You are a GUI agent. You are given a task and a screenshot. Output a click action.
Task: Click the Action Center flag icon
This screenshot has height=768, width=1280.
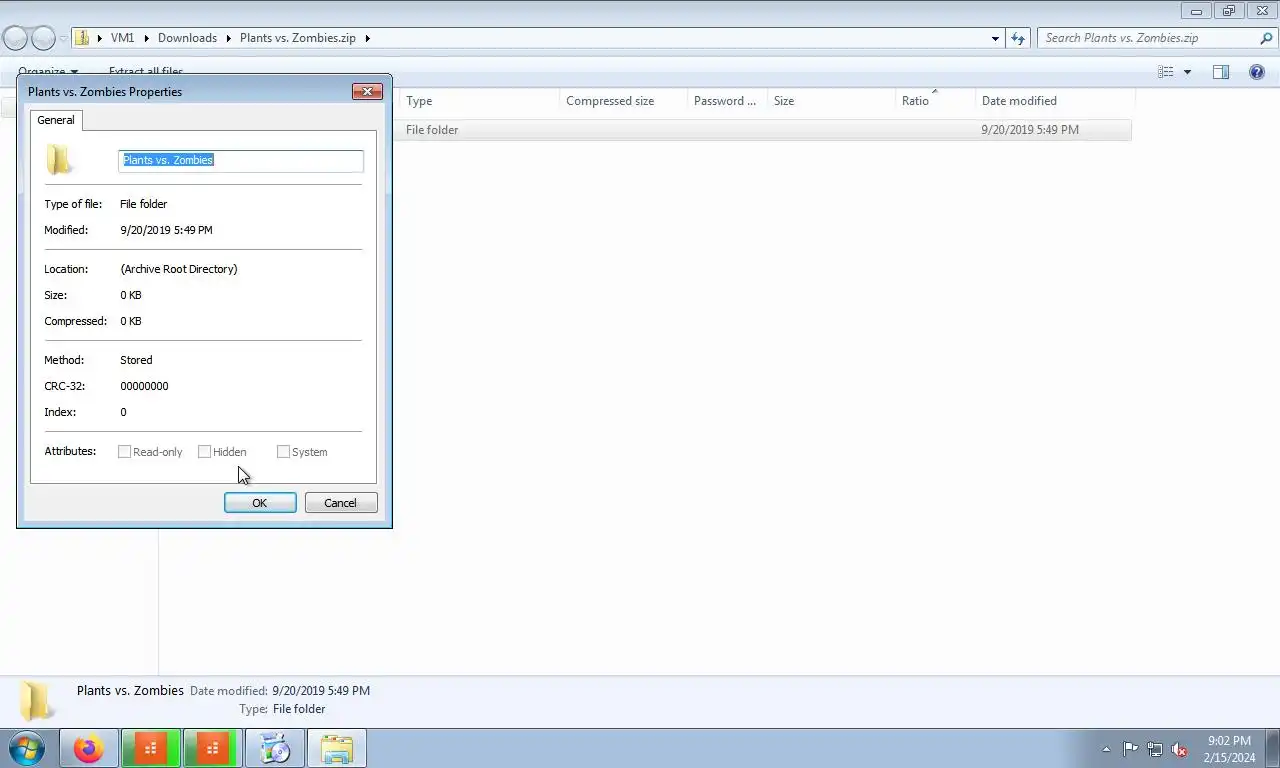point(1130,749)
